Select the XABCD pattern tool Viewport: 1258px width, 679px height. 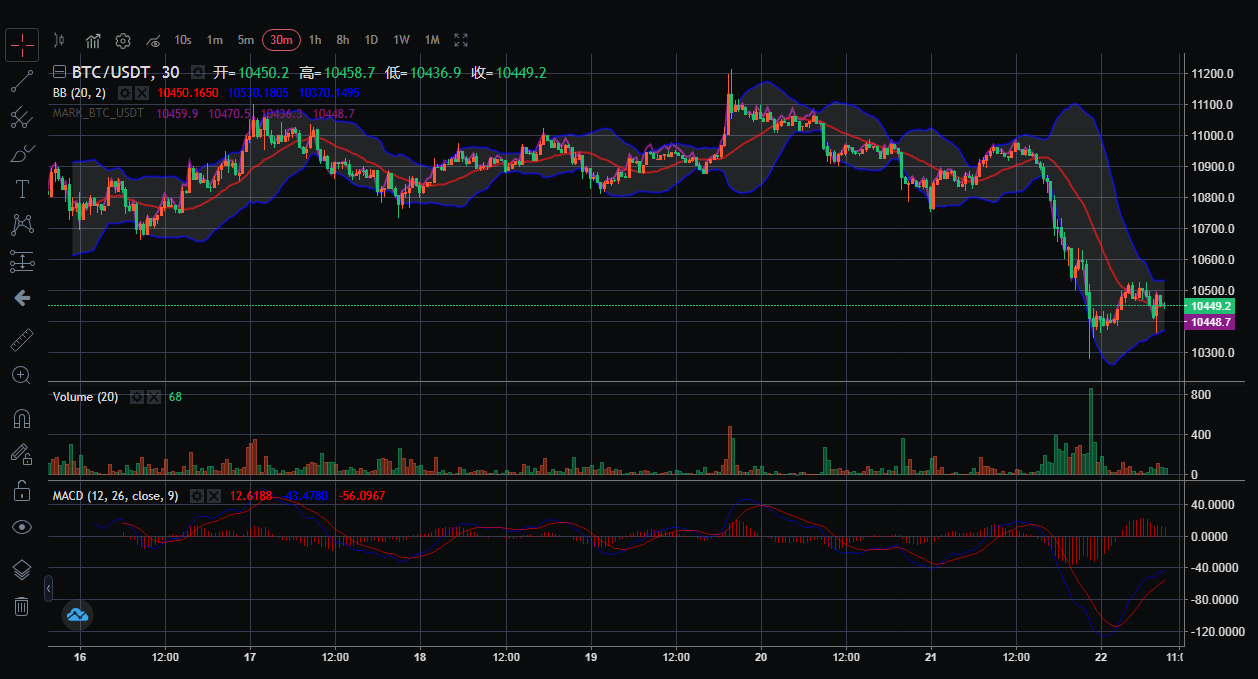pos(21,225)
